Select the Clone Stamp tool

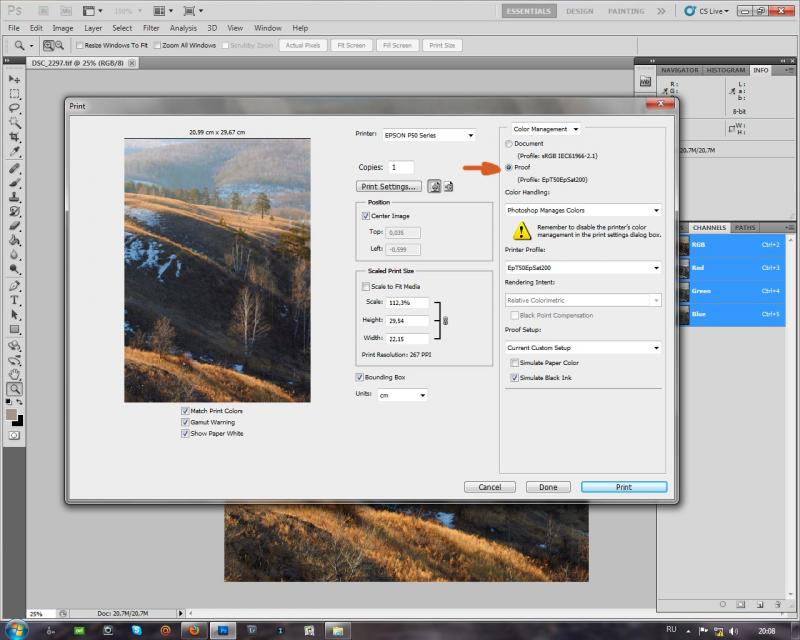[x=14, y=197]
